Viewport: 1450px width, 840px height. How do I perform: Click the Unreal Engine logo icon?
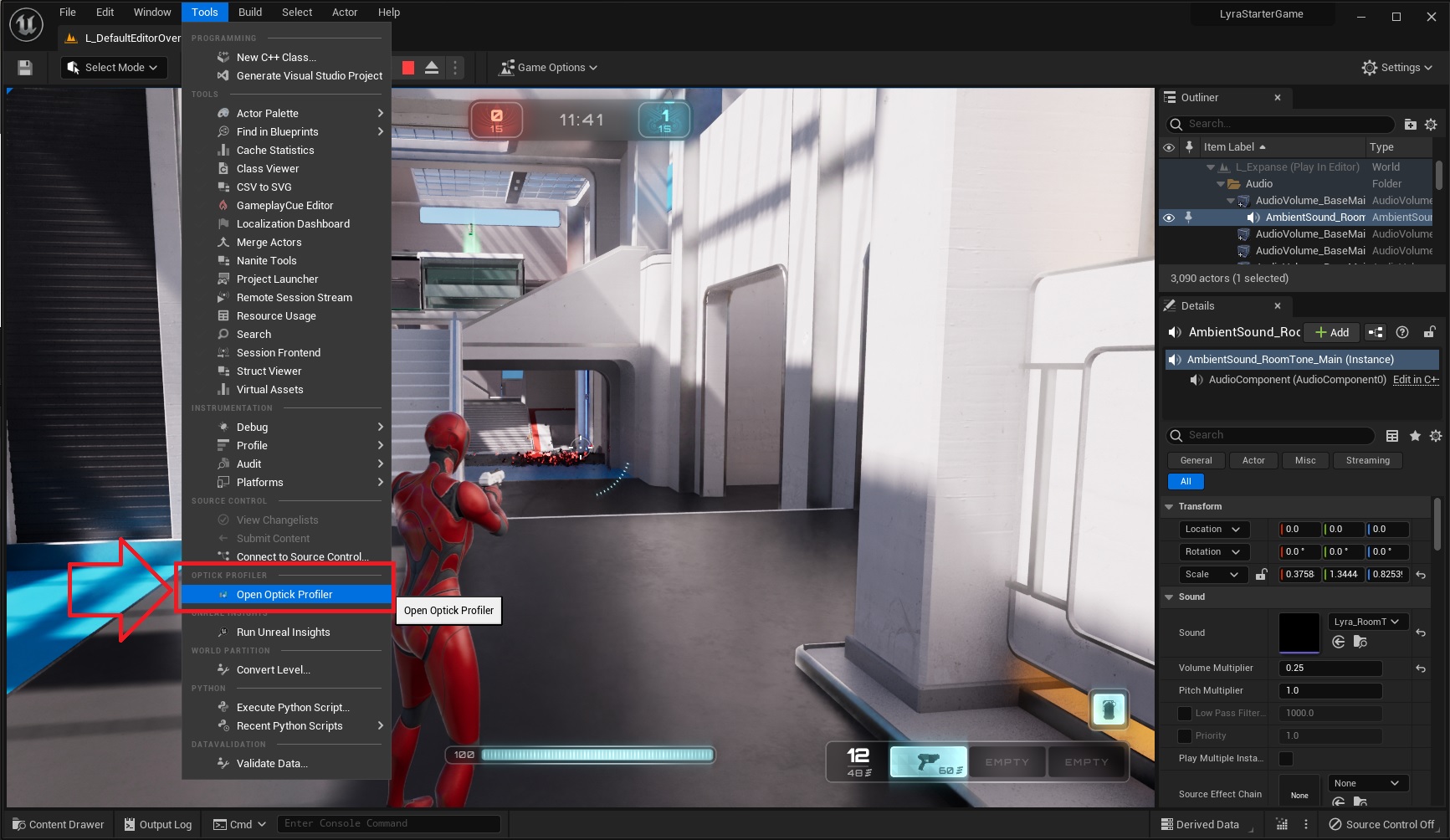click(26, 24)
